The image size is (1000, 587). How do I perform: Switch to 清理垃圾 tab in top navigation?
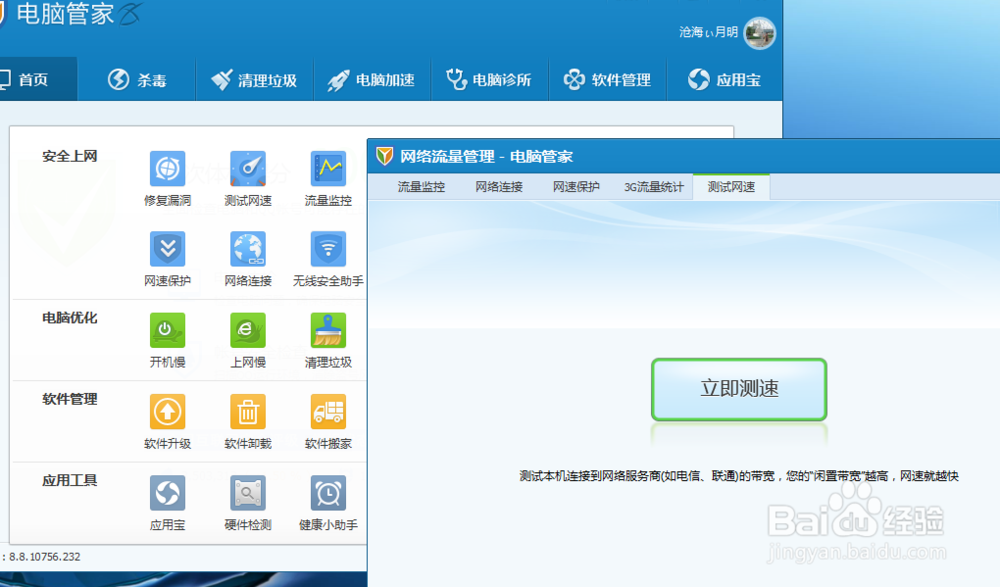point(254,80)
